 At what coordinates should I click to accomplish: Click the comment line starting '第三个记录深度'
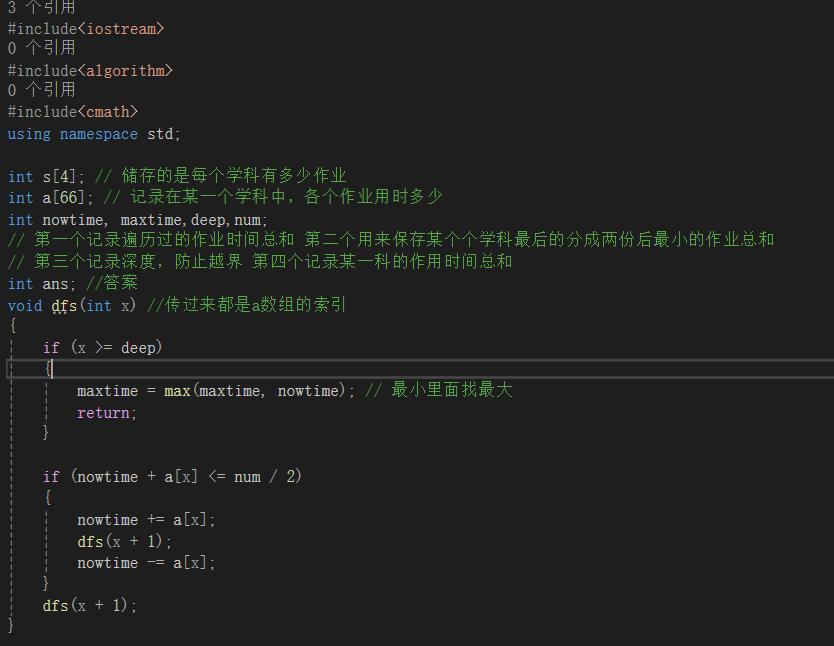pos(260,261)
